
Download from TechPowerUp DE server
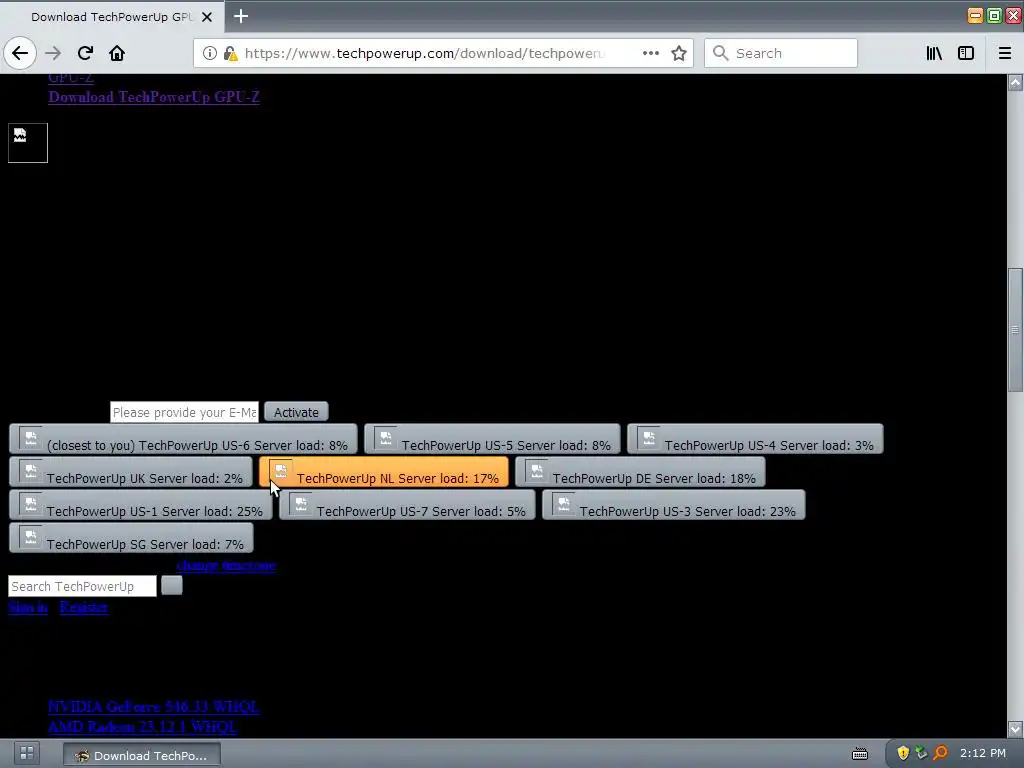[640, 472]
